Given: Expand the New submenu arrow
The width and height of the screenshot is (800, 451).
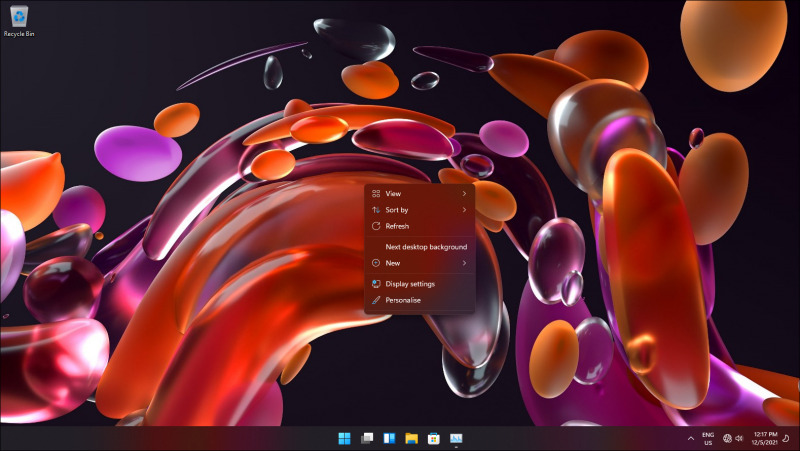Looking at the screenshot, I should 464,263.
